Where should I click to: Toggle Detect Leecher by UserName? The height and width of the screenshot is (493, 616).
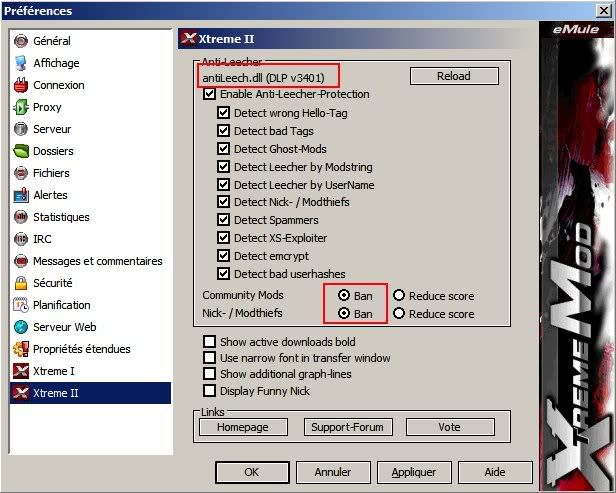click(x=224, y=185)
